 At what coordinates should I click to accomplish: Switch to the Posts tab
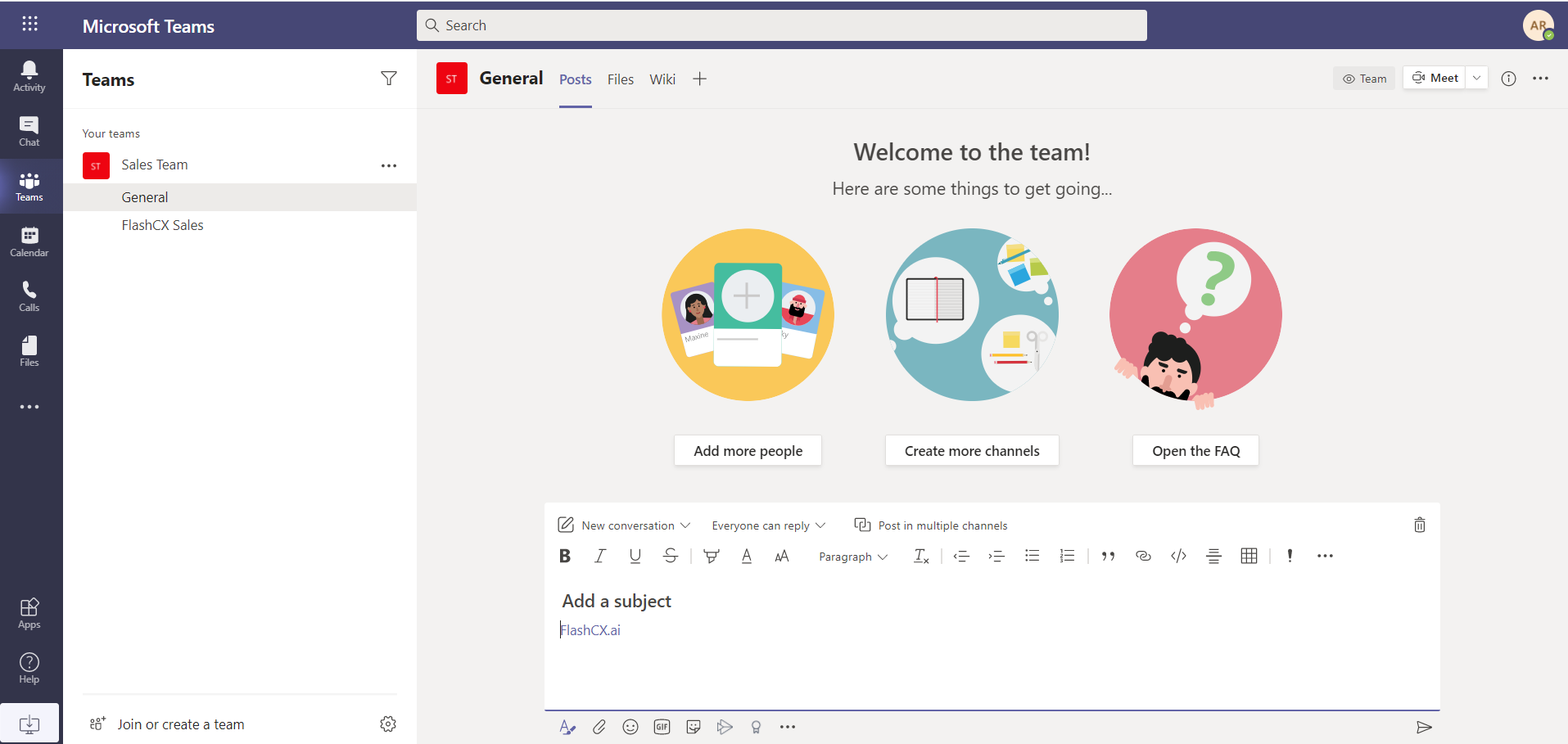[576, 79]
